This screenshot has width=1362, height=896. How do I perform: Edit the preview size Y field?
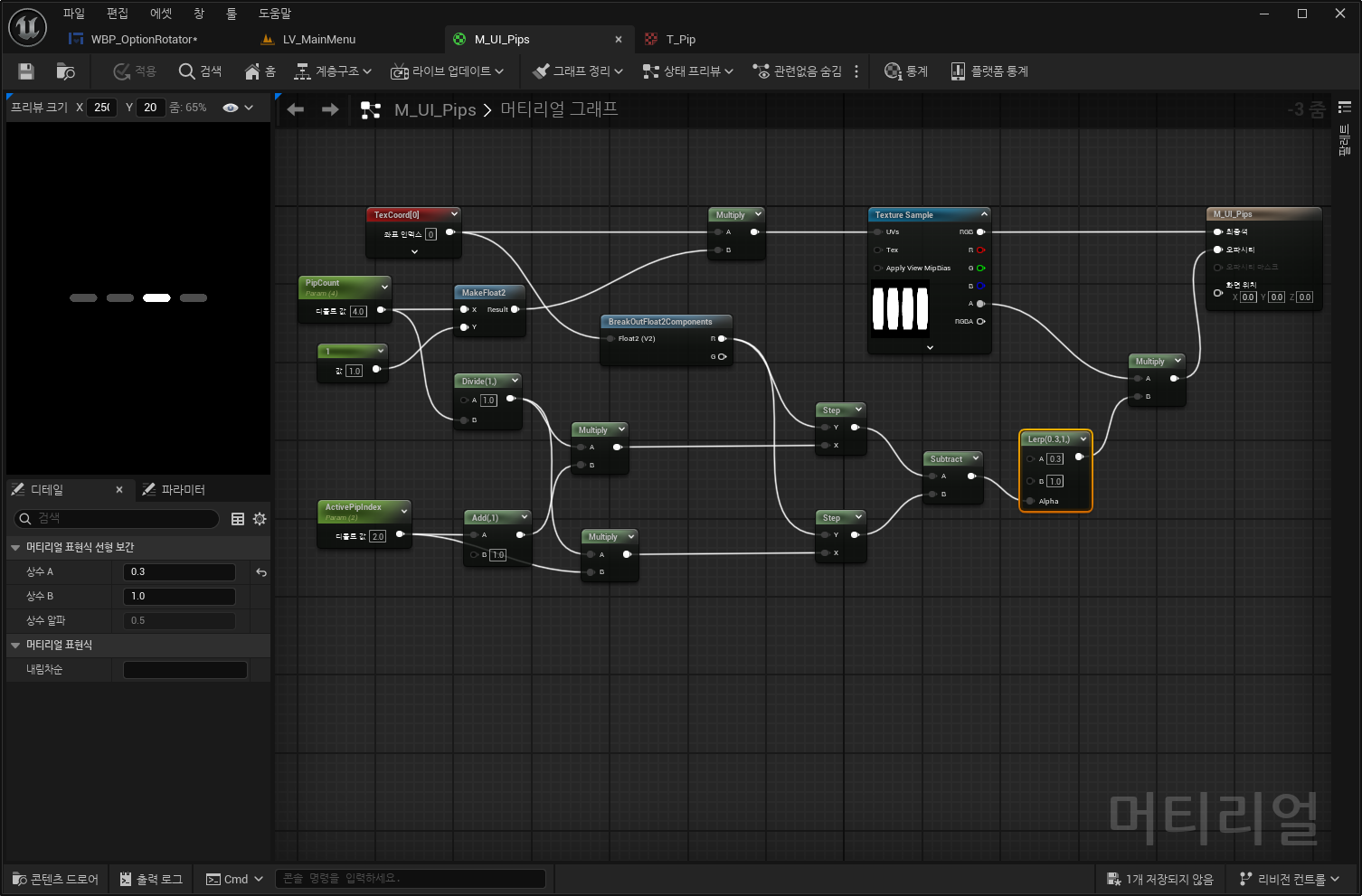pos(150,107)
